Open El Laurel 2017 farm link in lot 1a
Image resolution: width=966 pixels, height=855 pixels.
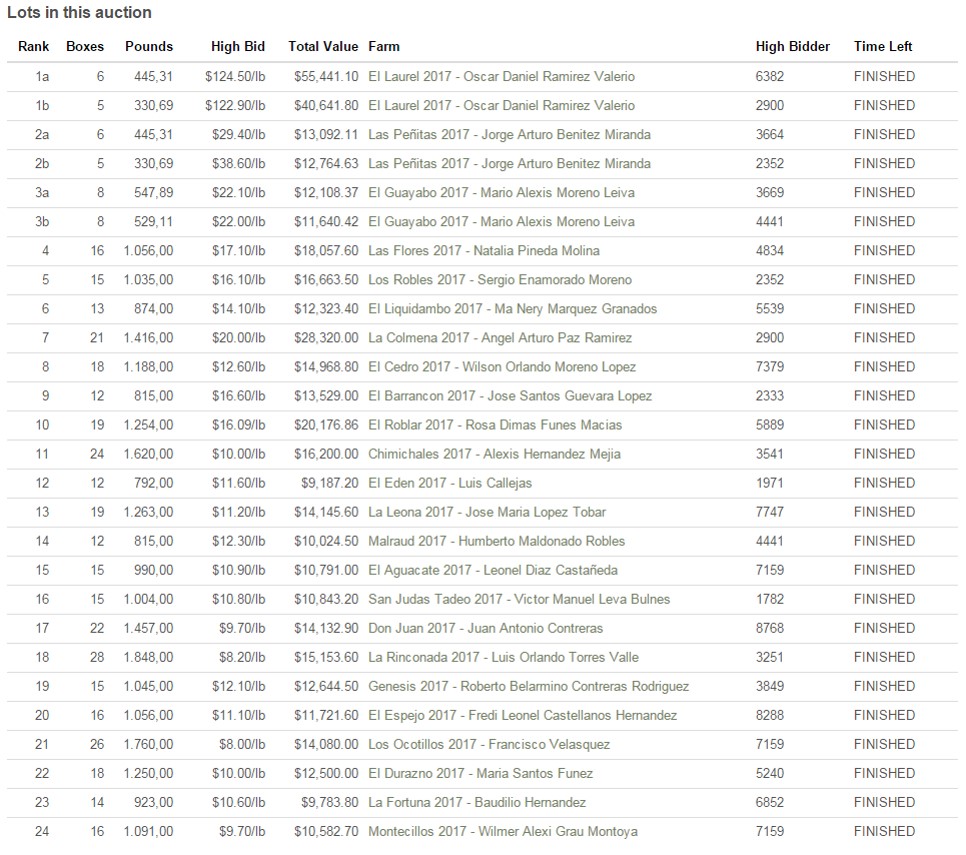[501, 76]
